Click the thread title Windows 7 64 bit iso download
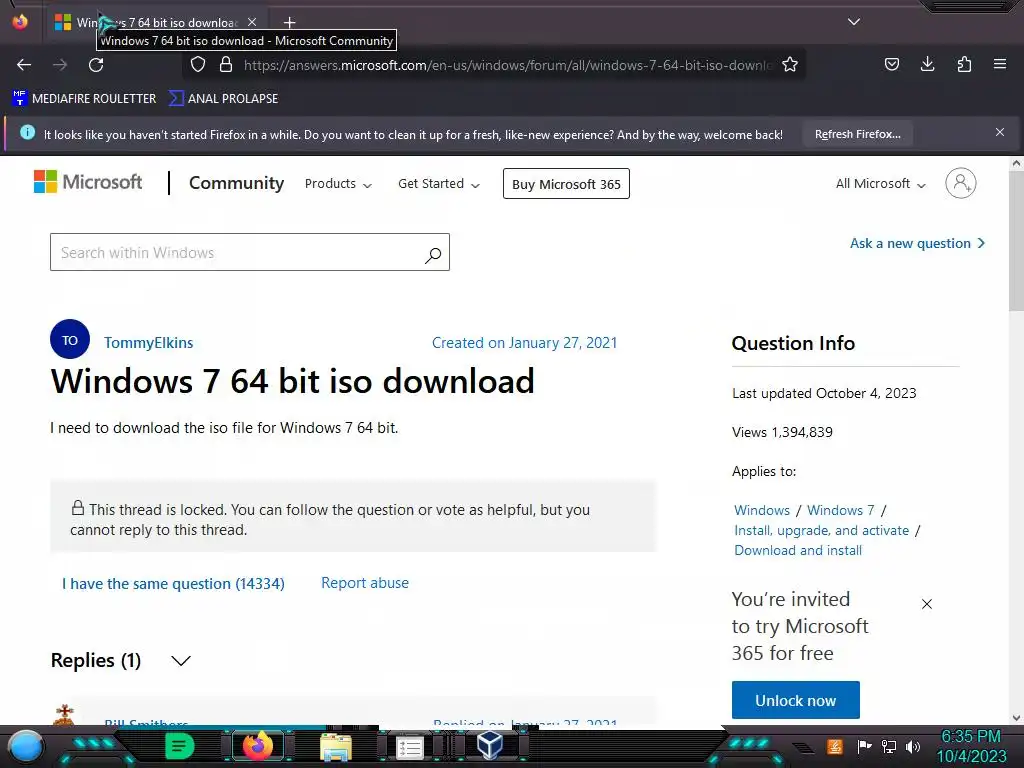 [293, 381]
